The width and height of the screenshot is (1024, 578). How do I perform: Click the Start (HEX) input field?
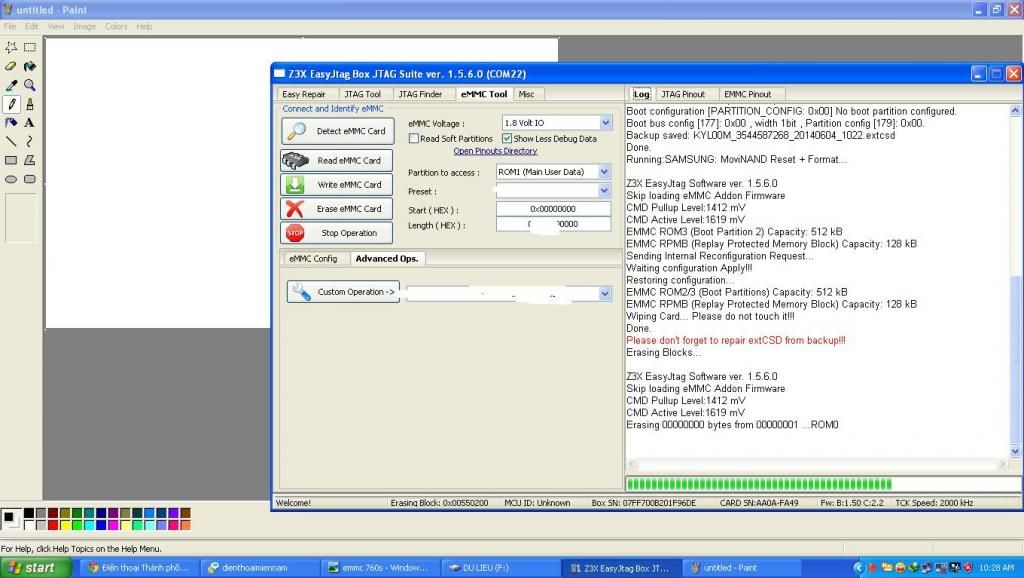[553, 209]
